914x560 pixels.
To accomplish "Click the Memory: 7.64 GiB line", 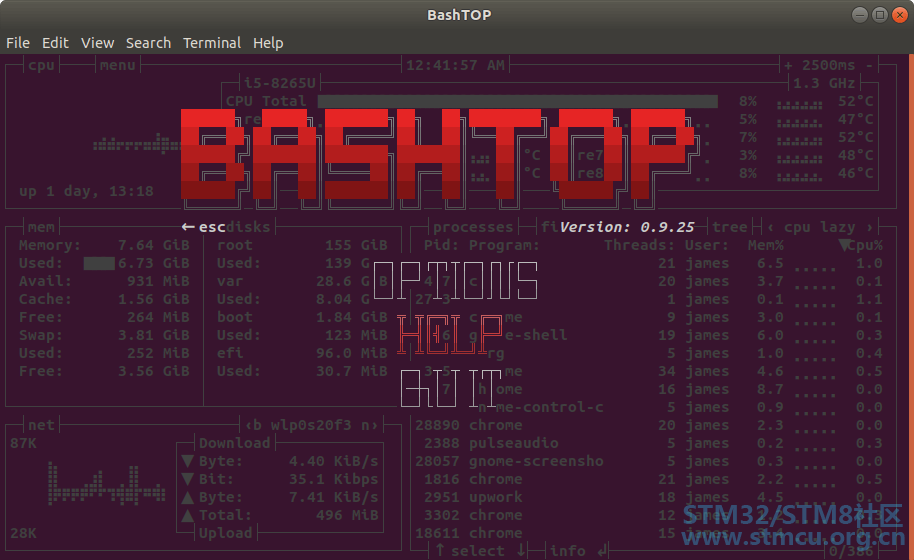I will [x=104, y=245].
